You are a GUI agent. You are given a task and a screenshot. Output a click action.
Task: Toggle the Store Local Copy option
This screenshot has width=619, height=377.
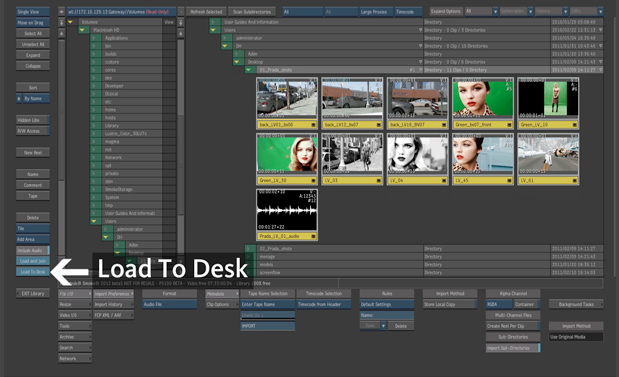[450, 304]
